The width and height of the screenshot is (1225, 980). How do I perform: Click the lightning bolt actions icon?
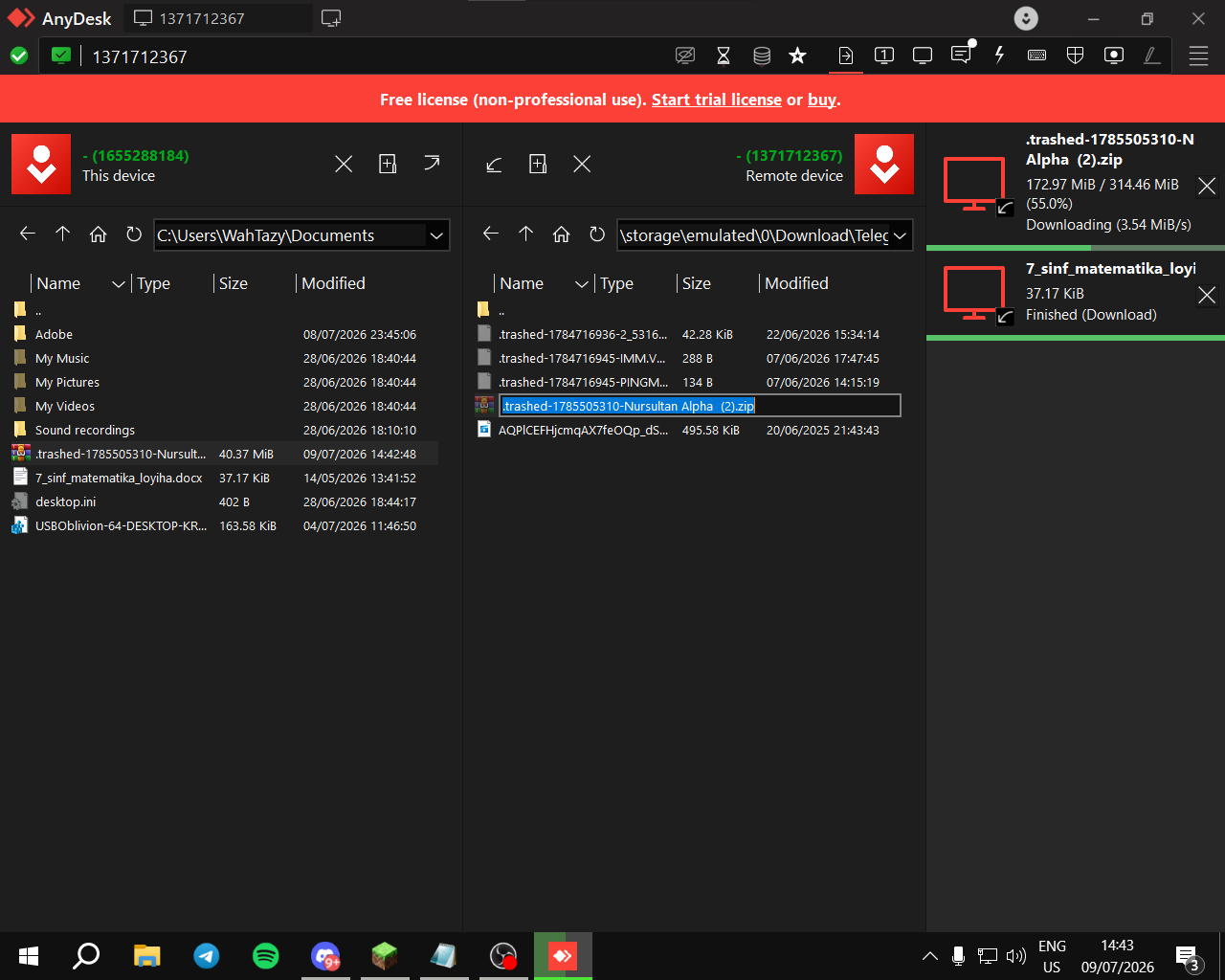(999, 56)
